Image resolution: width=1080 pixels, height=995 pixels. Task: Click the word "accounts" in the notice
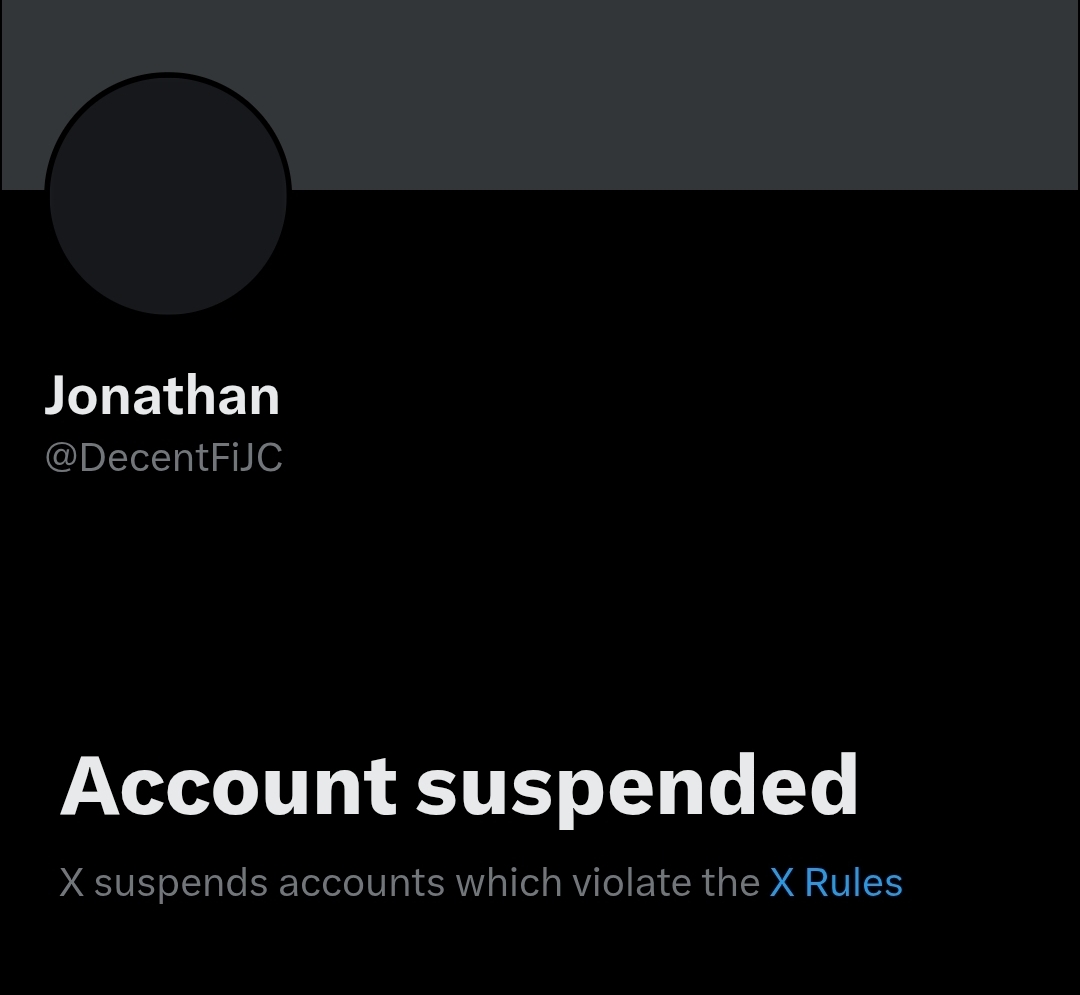tap(361, 883)
